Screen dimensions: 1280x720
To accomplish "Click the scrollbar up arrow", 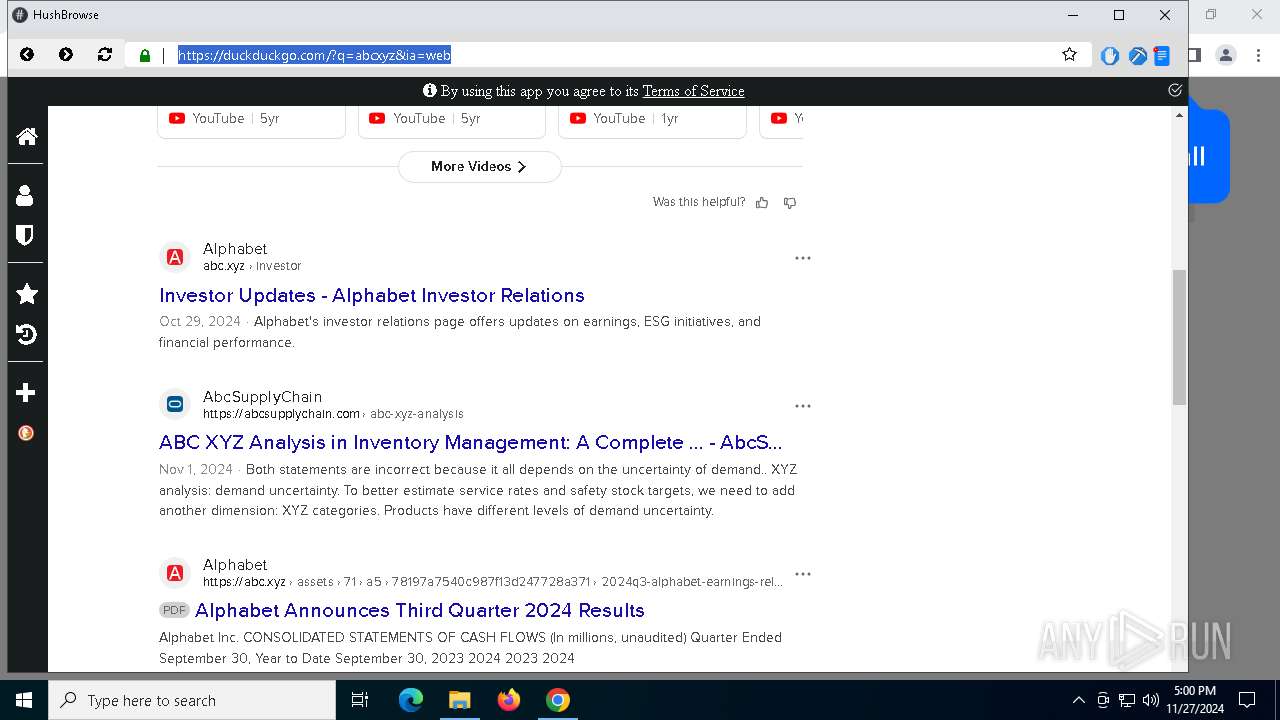I will (x=1179, y=115).
